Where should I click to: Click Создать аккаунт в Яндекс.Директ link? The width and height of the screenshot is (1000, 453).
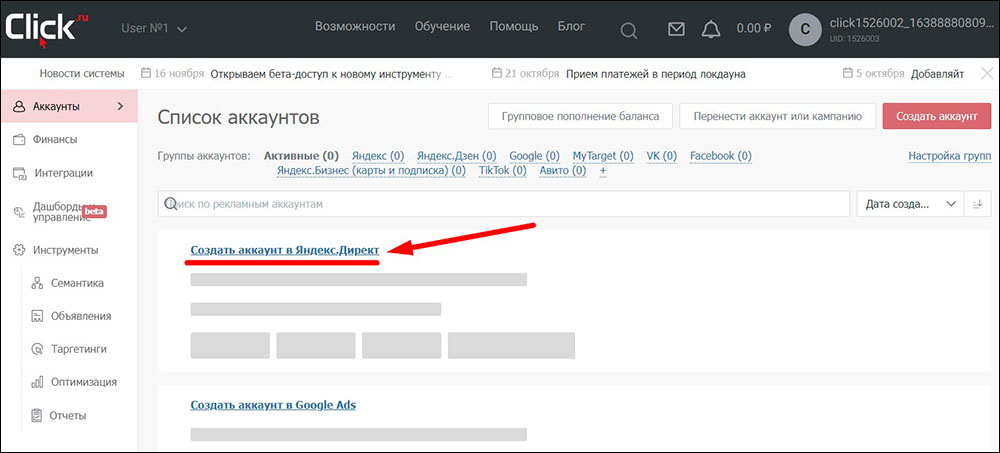tap(284, 251)
